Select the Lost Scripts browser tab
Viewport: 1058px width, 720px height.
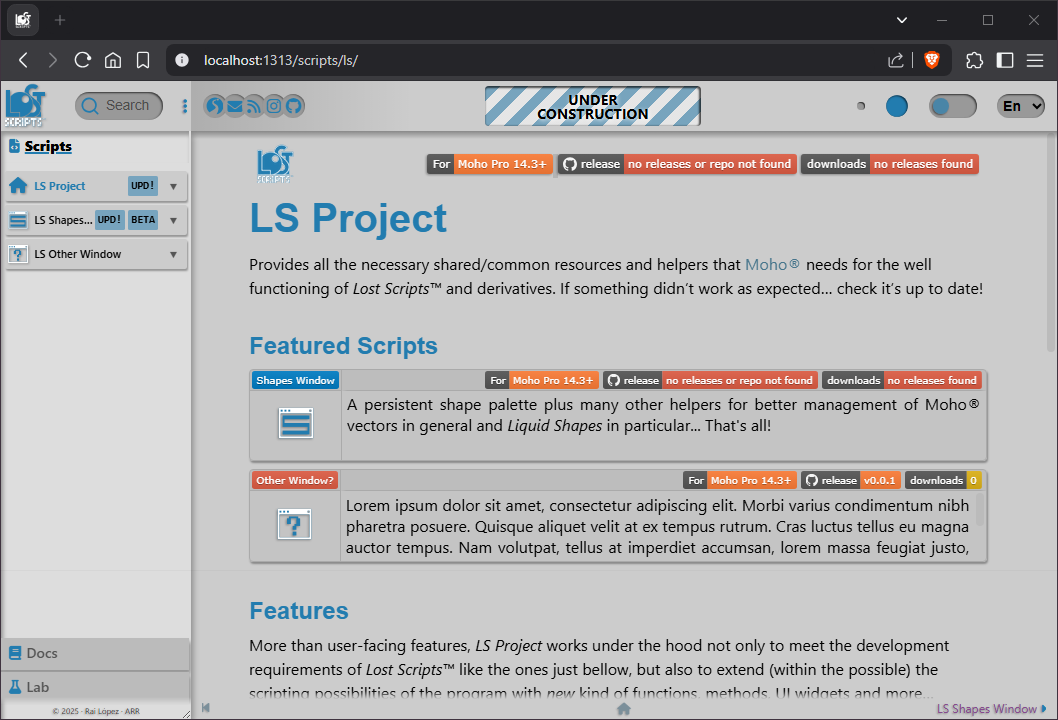coord(23,20)
